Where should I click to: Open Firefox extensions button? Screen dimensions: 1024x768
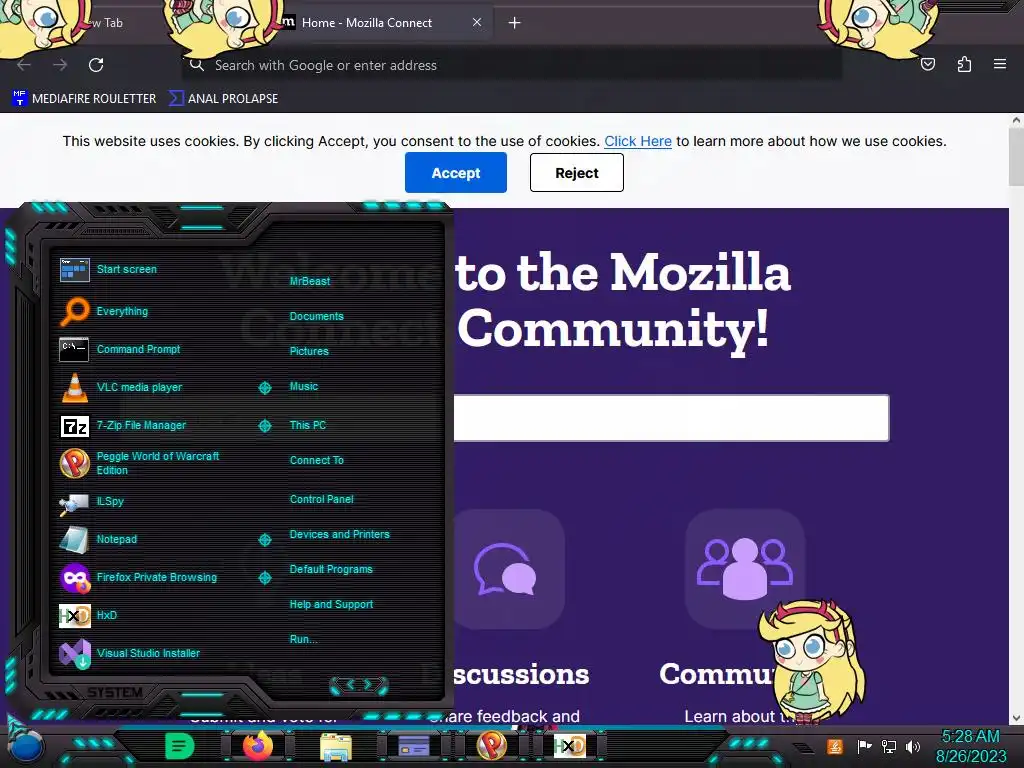click(964, 64)
